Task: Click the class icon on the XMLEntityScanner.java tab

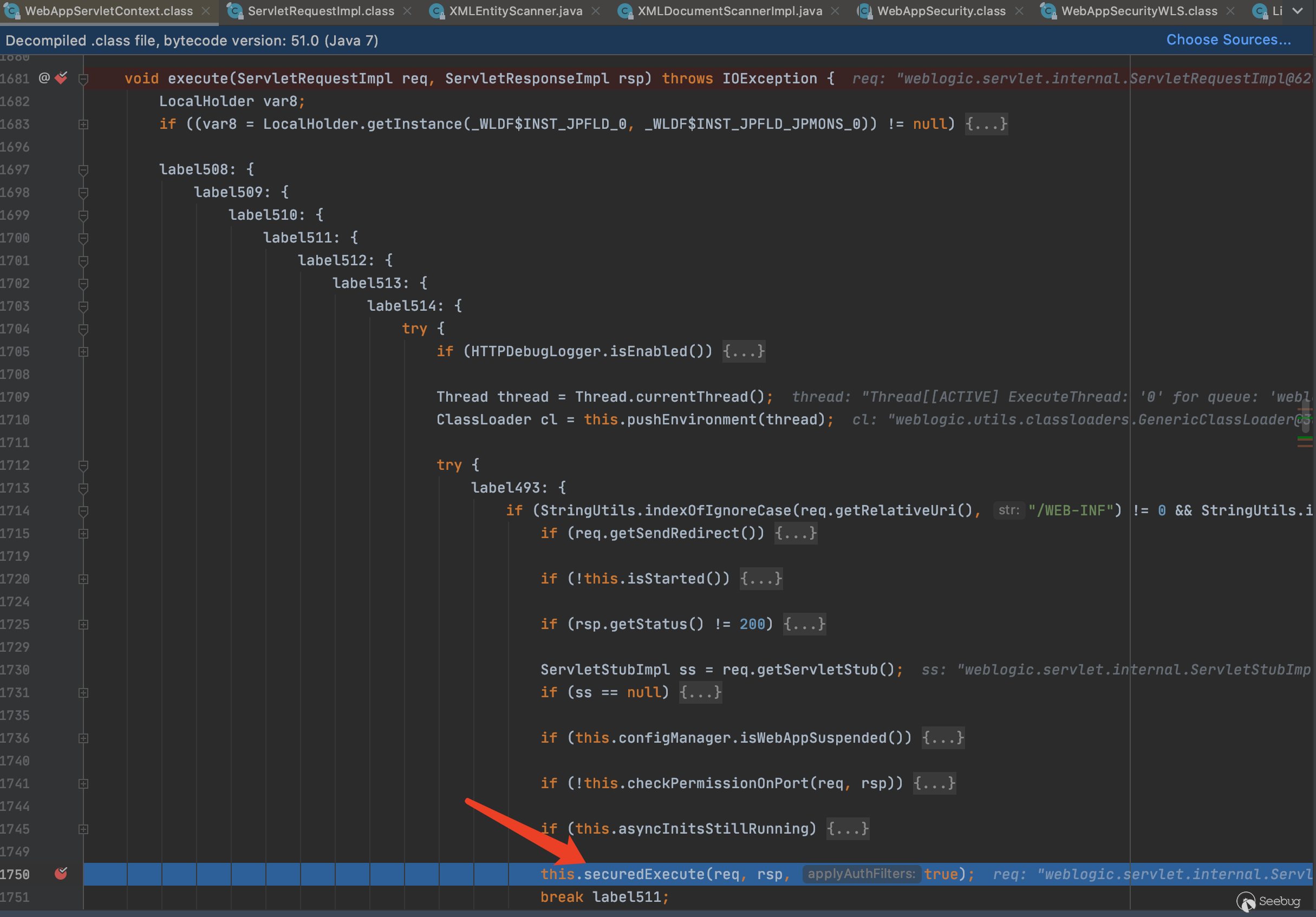Action: click(x=437, y=11)
